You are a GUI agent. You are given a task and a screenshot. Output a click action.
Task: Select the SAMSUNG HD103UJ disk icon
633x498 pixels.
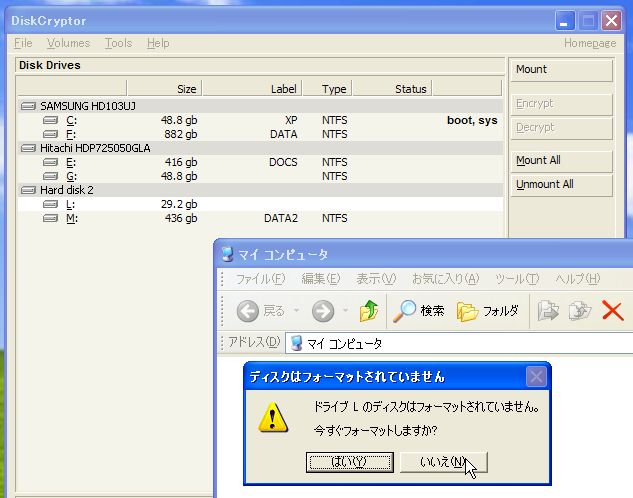pyautogui.click(x=28, y=106)
